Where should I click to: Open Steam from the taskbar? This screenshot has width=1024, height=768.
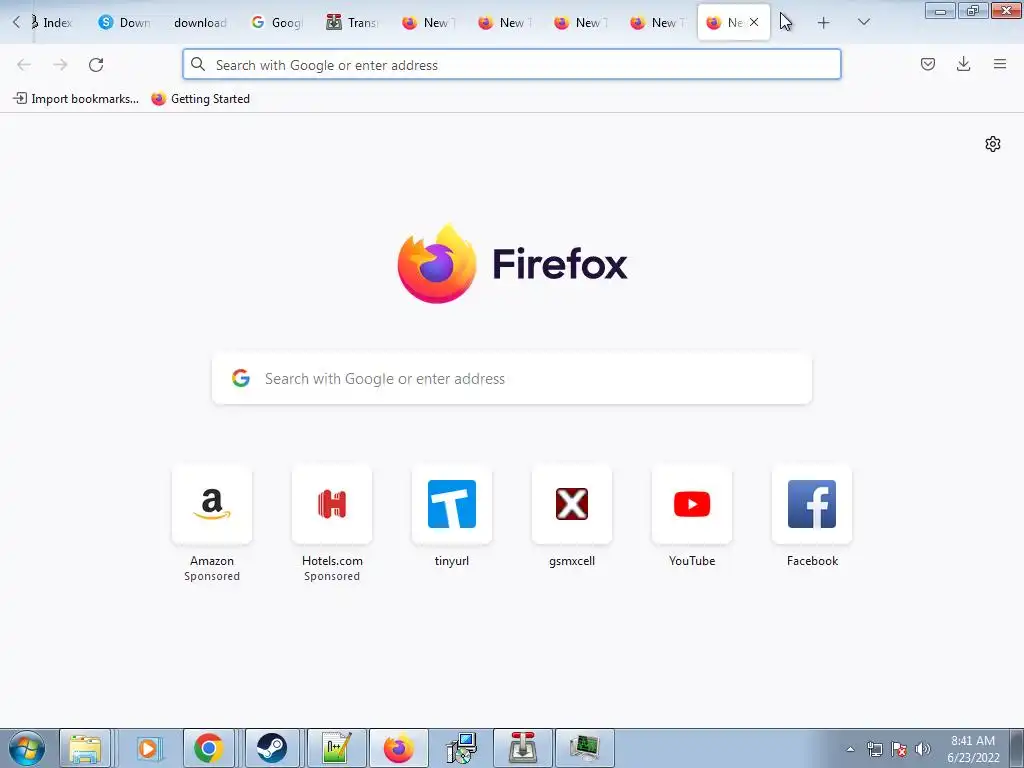tap(271, 748)
